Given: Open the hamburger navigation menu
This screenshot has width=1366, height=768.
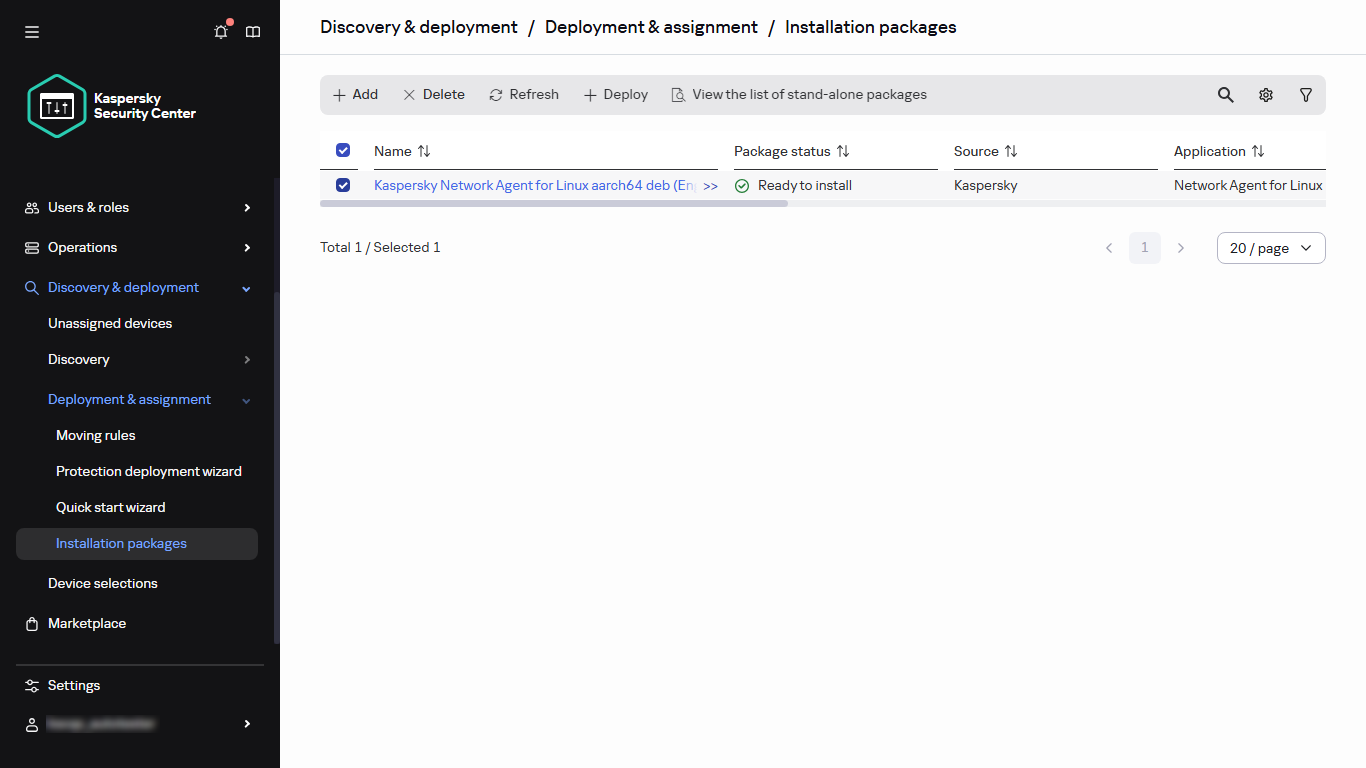Looking at the screenshot, I should 31,31.
